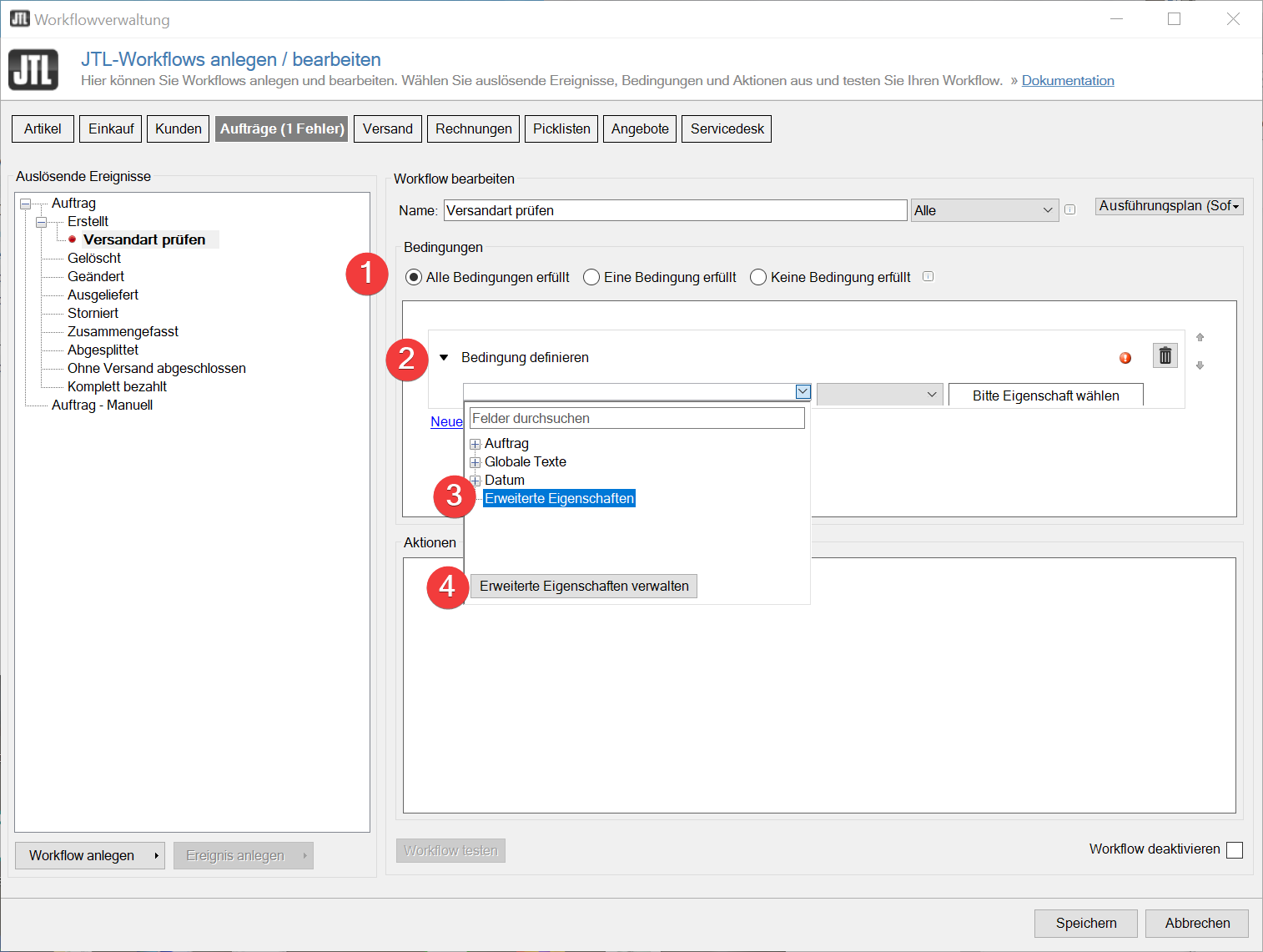Click the JTL logo in the header
Screen dimensions: 1263x952
click(33, 69)
